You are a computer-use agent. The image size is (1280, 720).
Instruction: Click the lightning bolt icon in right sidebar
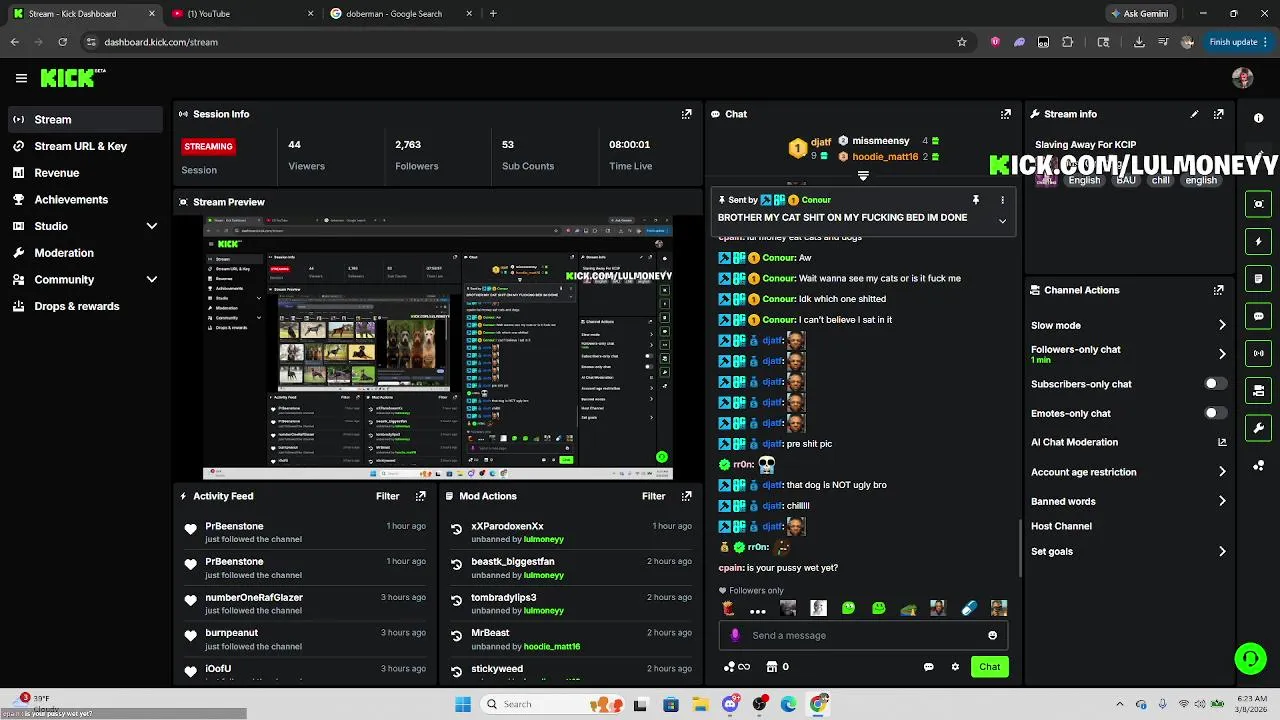point(1258,241)
